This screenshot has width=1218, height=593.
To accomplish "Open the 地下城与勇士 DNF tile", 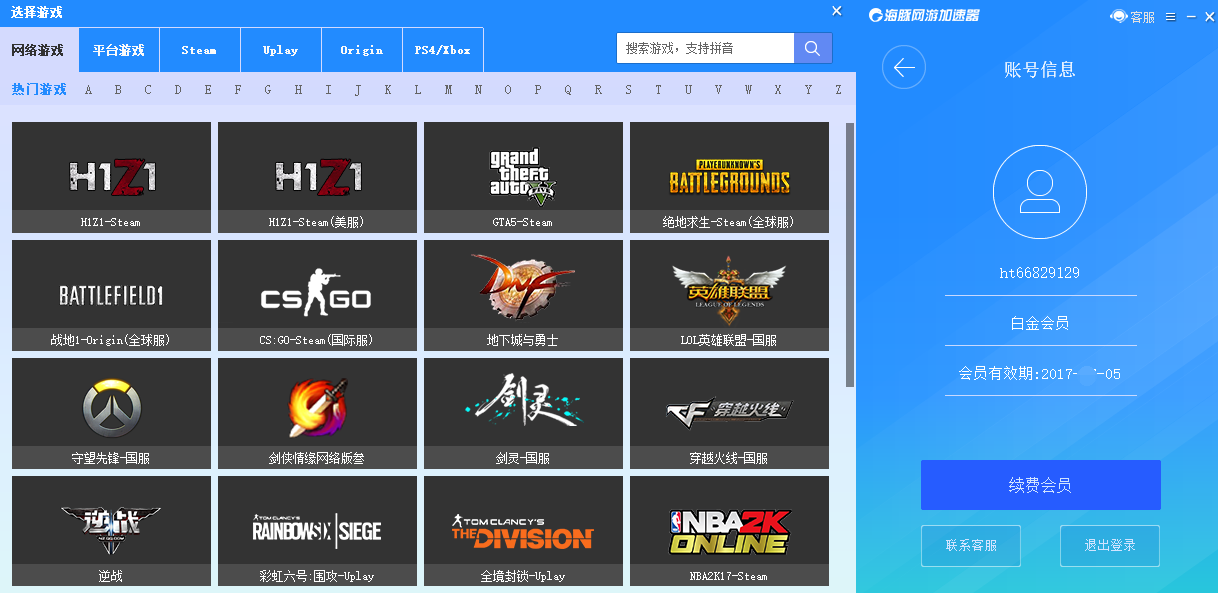I will click(523, 295).
